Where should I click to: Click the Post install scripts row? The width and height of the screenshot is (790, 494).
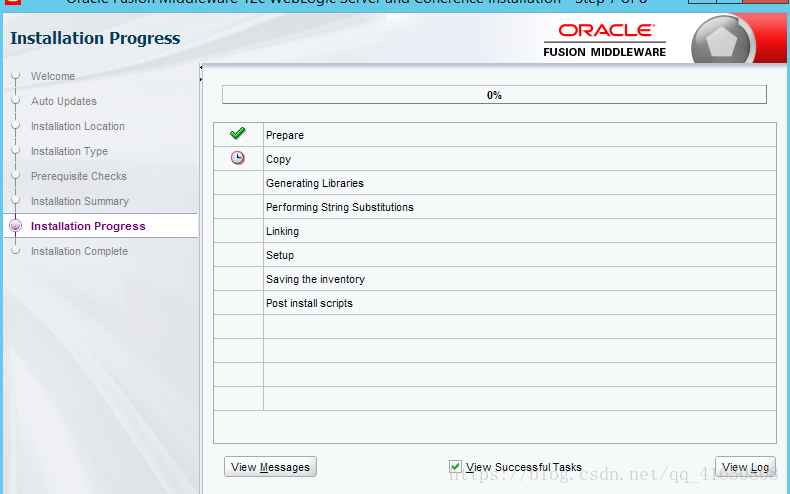[x=494, y=303]
